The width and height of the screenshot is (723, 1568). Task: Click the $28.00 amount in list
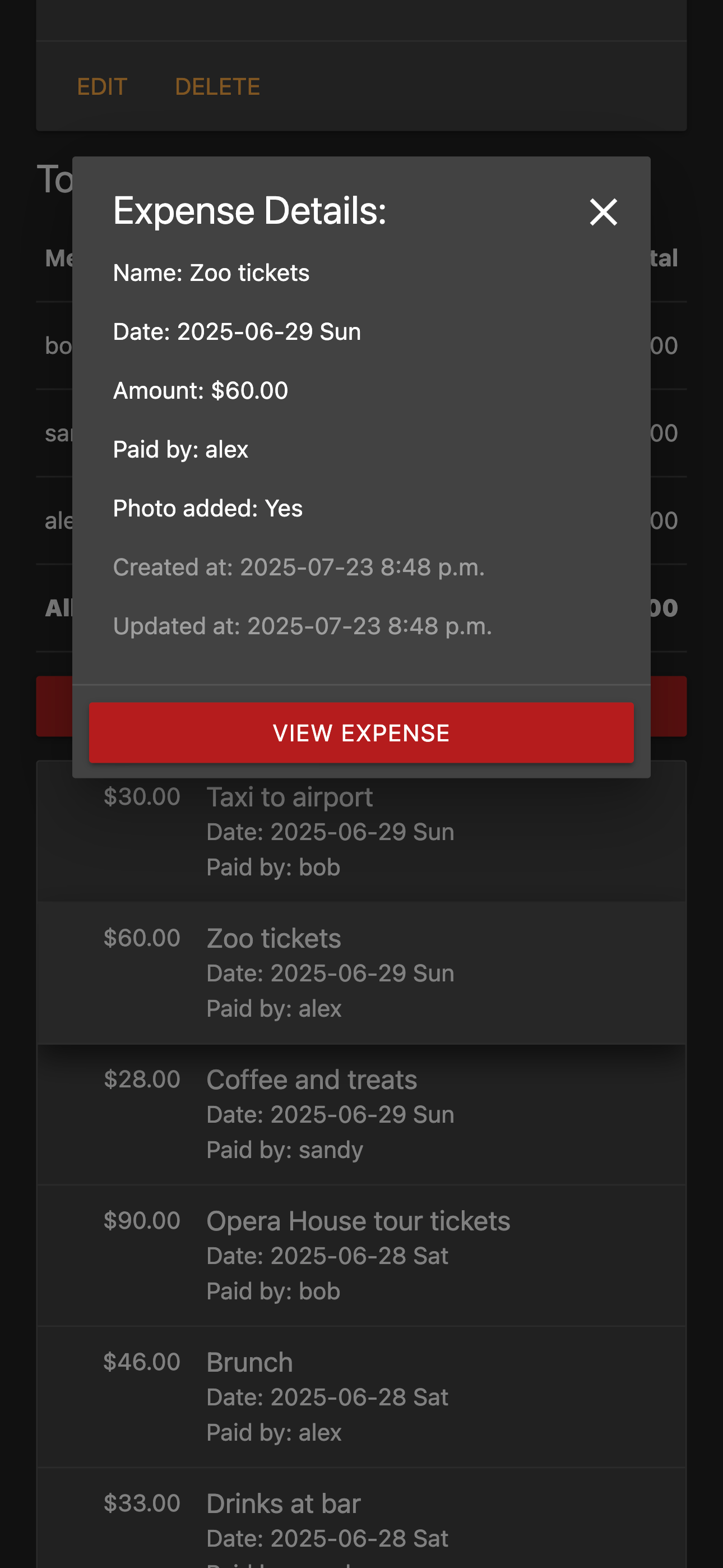click(142, 1079)
